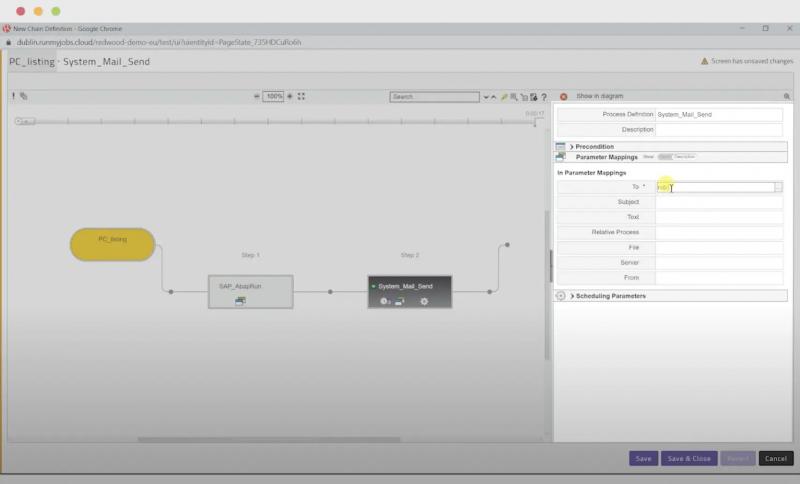Click the Save button

click(x=643, y=458)
